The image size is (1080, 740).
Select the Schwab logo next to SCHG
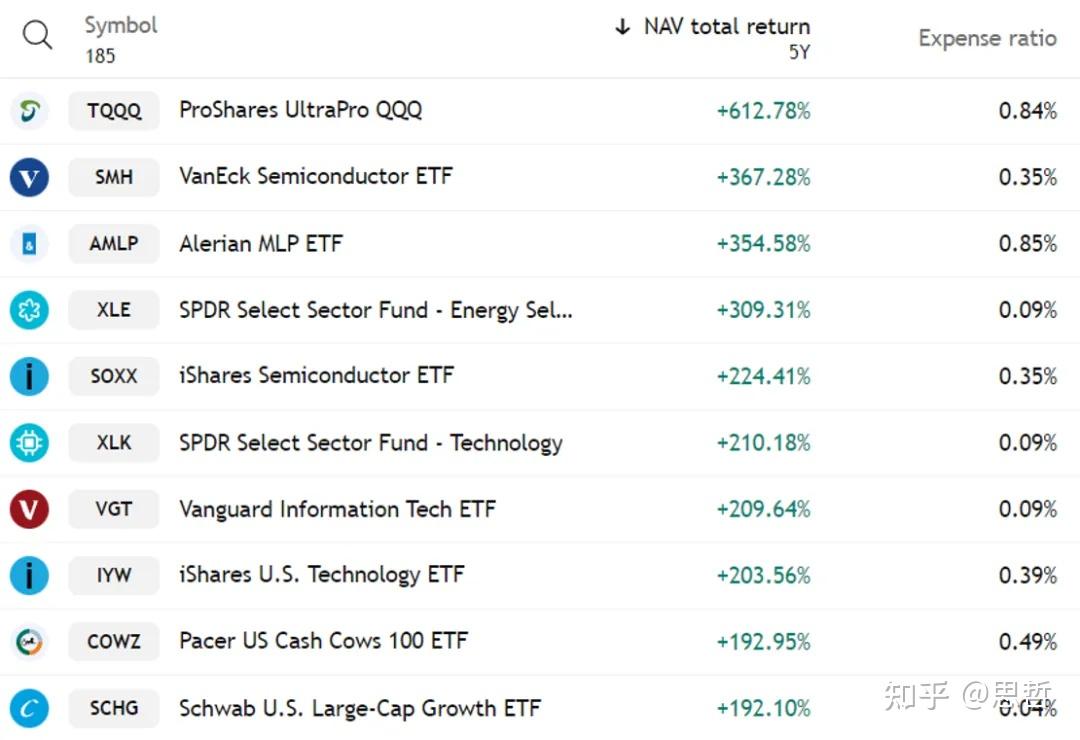click(29, 708)
